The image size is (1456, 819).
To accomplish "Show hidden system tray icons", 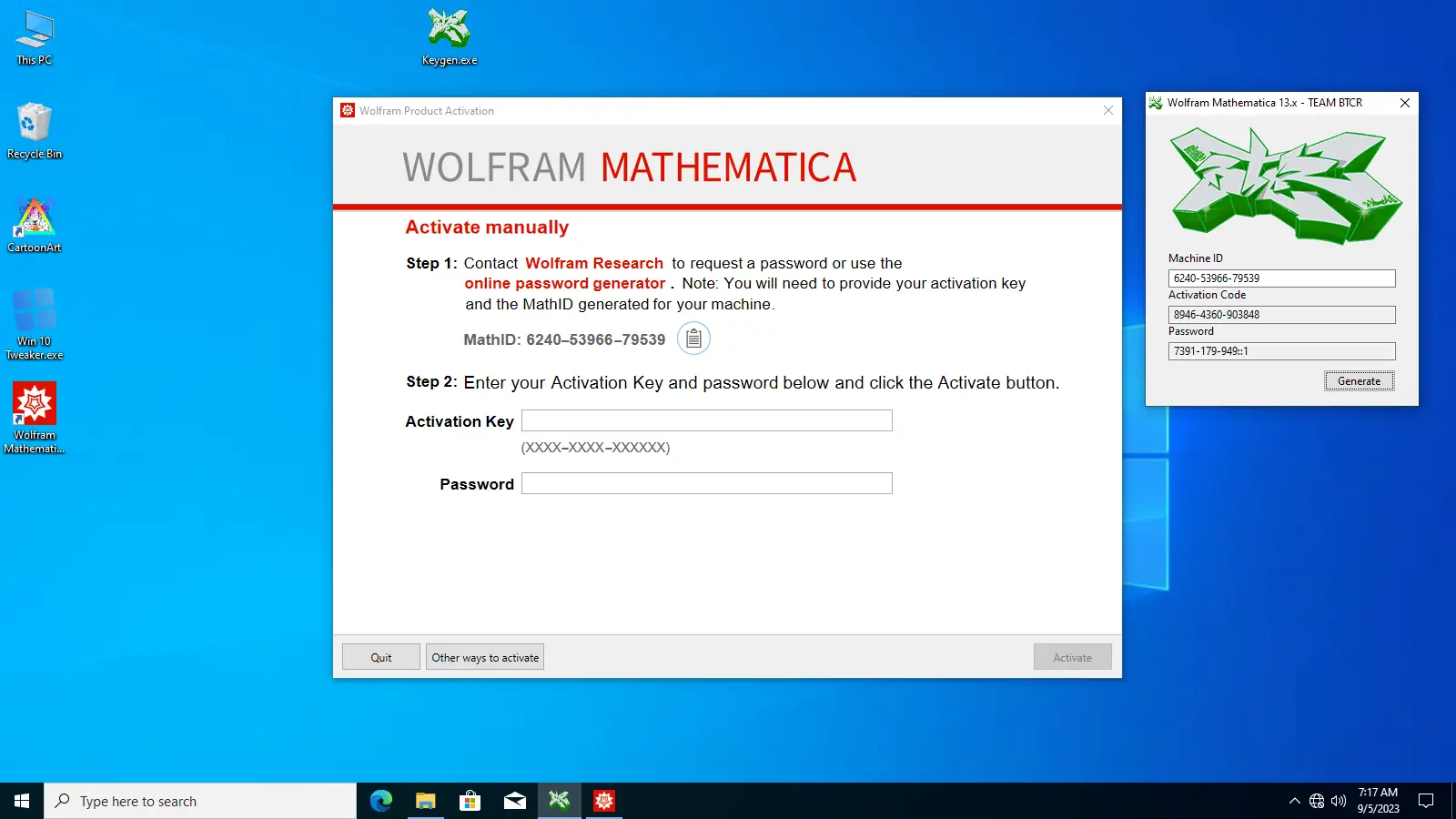I will pyautogui.click(x=1294, y=801).
